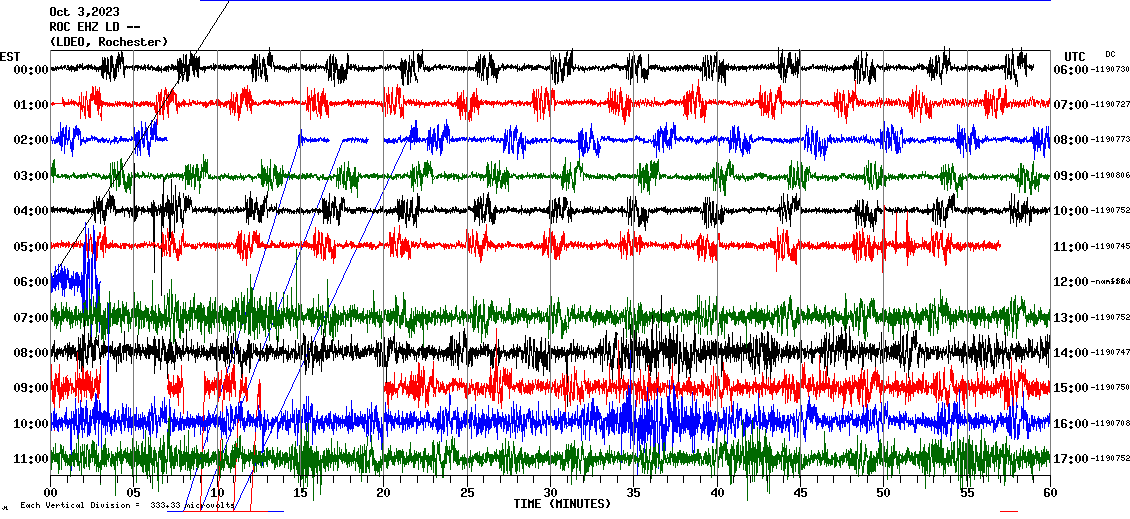Click the DC header at top right
The image size is (1130, 519).
pos(1110,54)
